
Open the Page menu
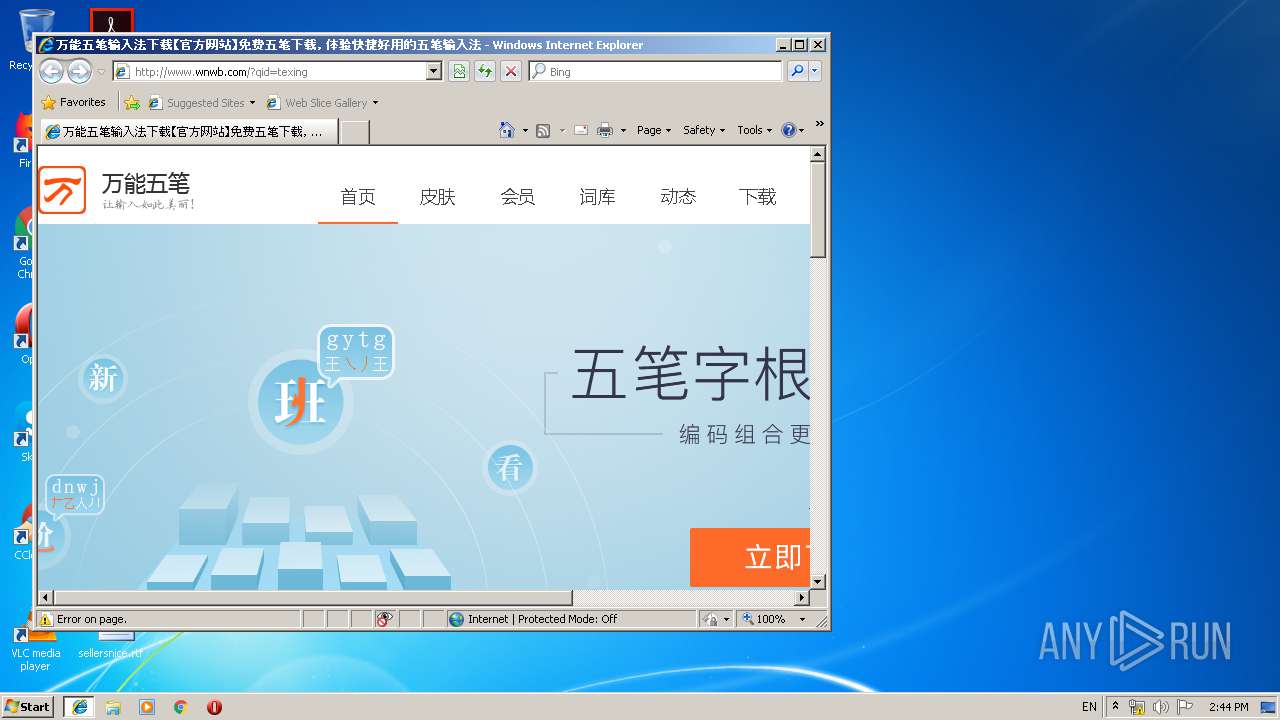click(654, 130)
